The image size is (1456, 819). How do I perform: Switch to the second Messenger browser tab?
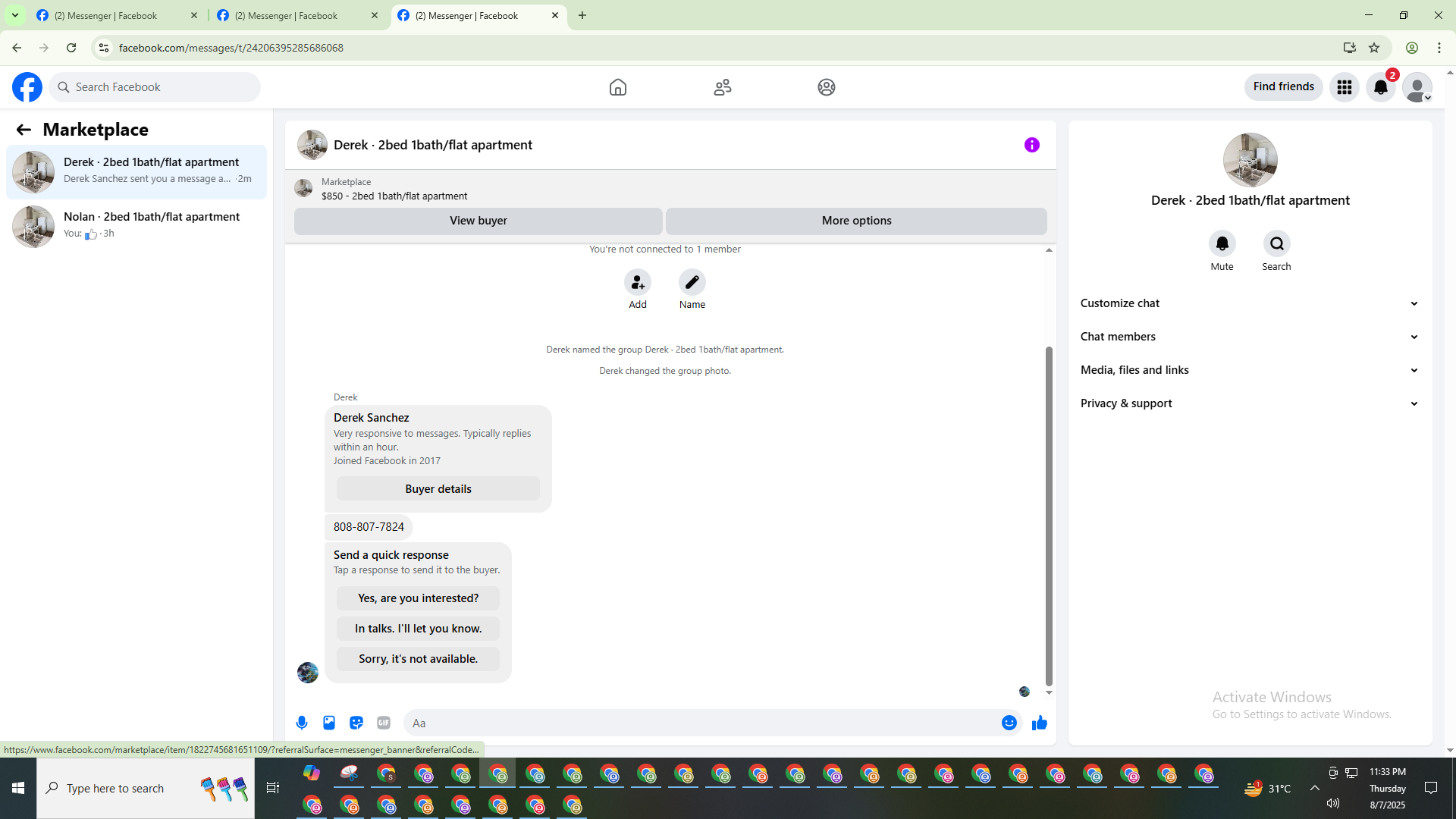pyautogui.click(x=287, y=15)
